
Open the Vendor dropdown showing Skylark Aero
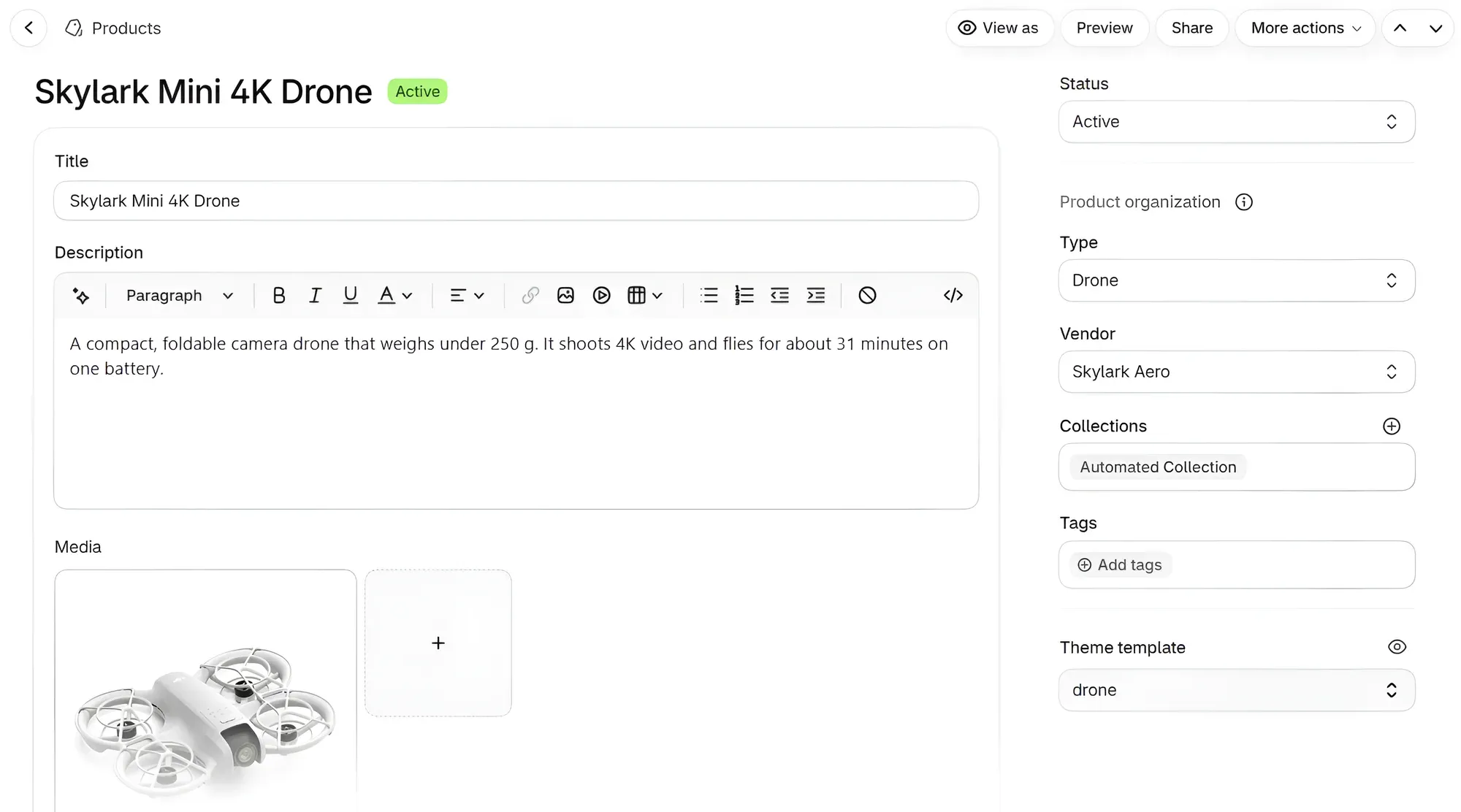1237,372
